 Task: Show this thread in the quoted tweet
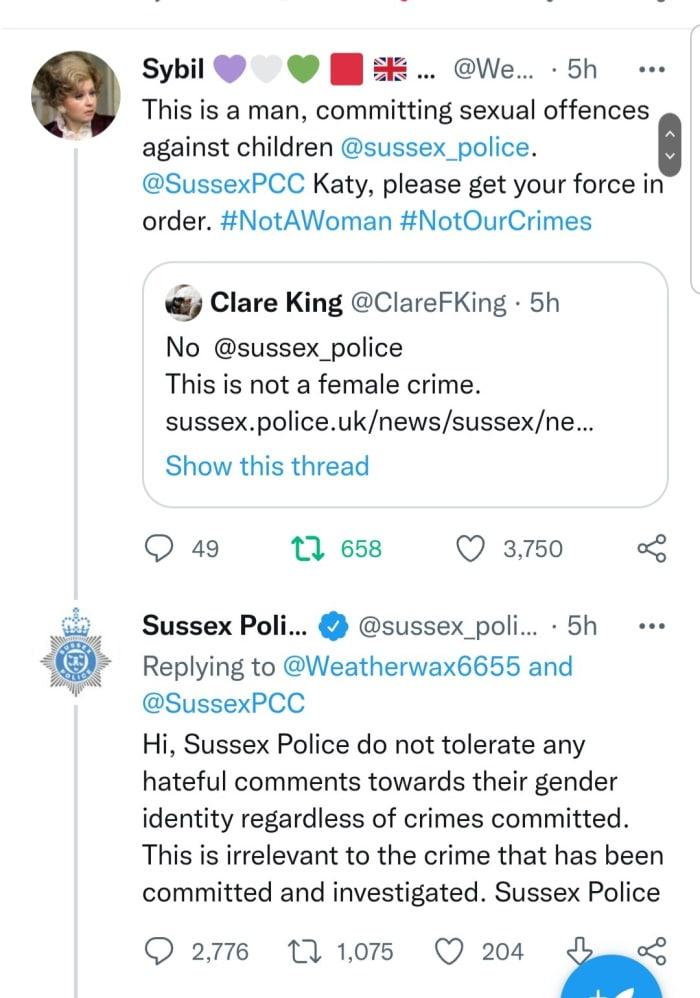point(267,466)
